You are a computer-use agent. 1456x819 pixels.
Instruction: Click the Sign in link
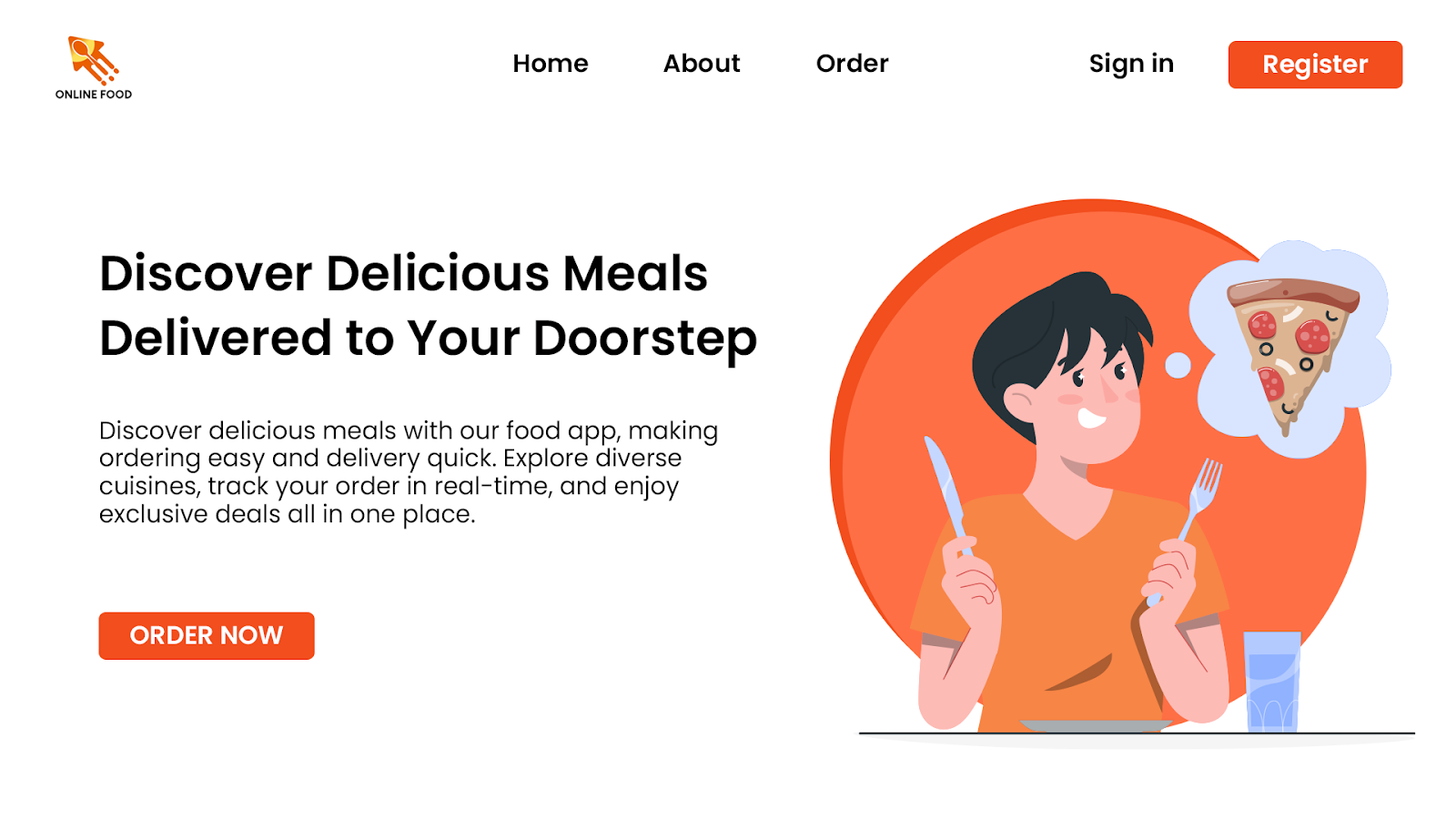[x=1131, y=65]
